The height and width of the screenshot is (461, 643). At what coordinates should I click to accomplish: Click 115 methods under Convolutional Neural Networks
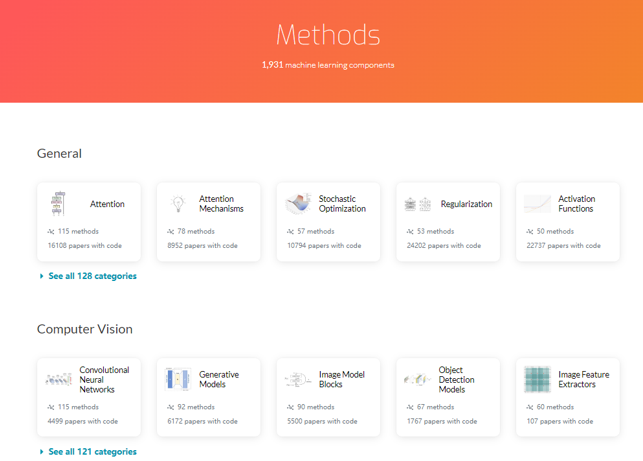pos(78,407)
